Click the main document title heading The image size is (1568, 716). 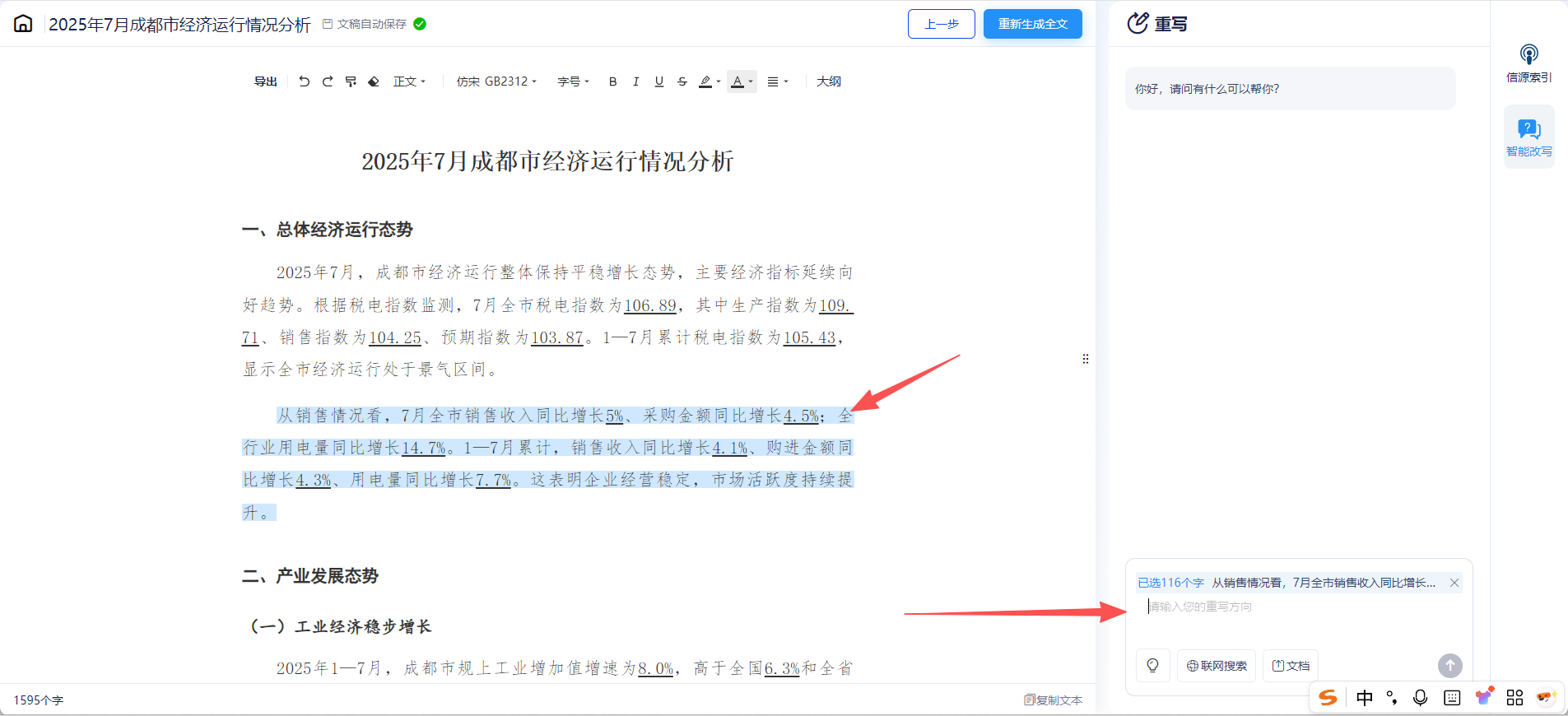[547, 161]
